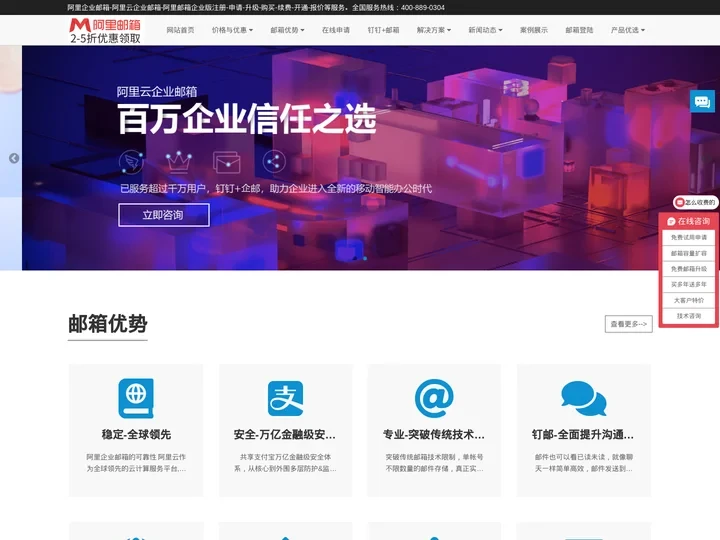
Task: Open the blue chat bubble icon
Action: click(702, 101)
